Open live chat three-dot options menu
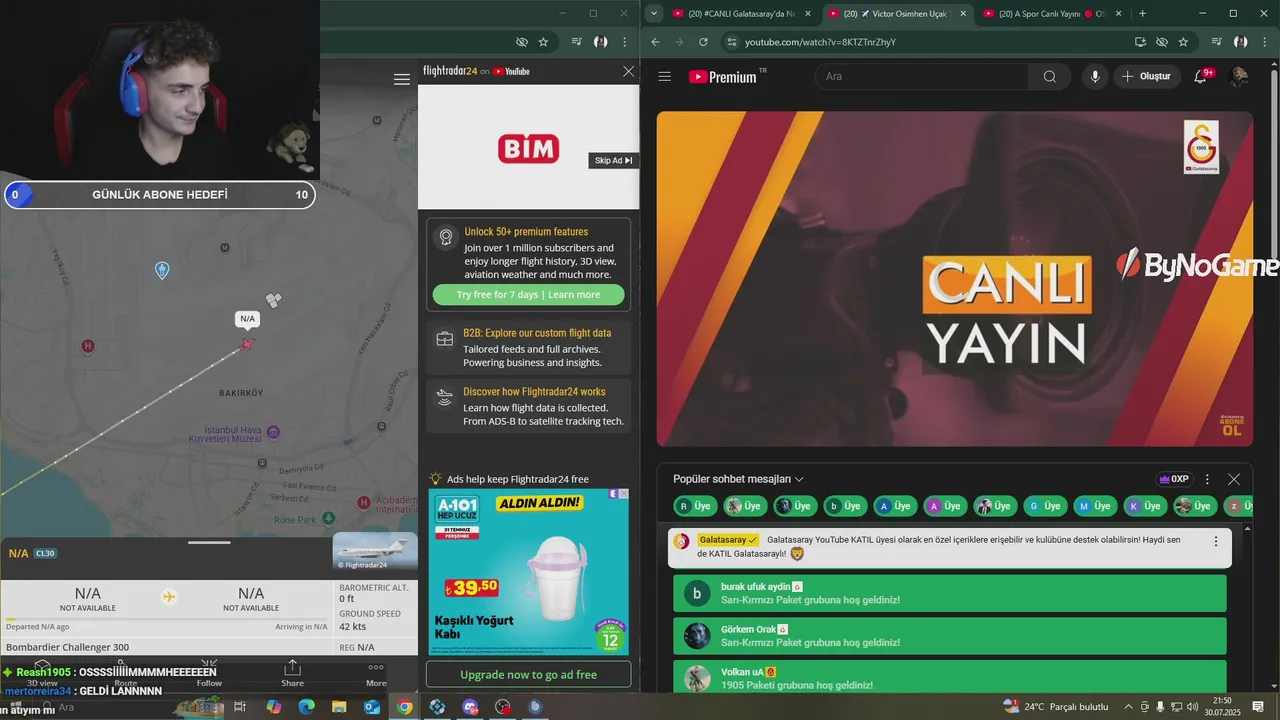 click(x=1207, y=479)
